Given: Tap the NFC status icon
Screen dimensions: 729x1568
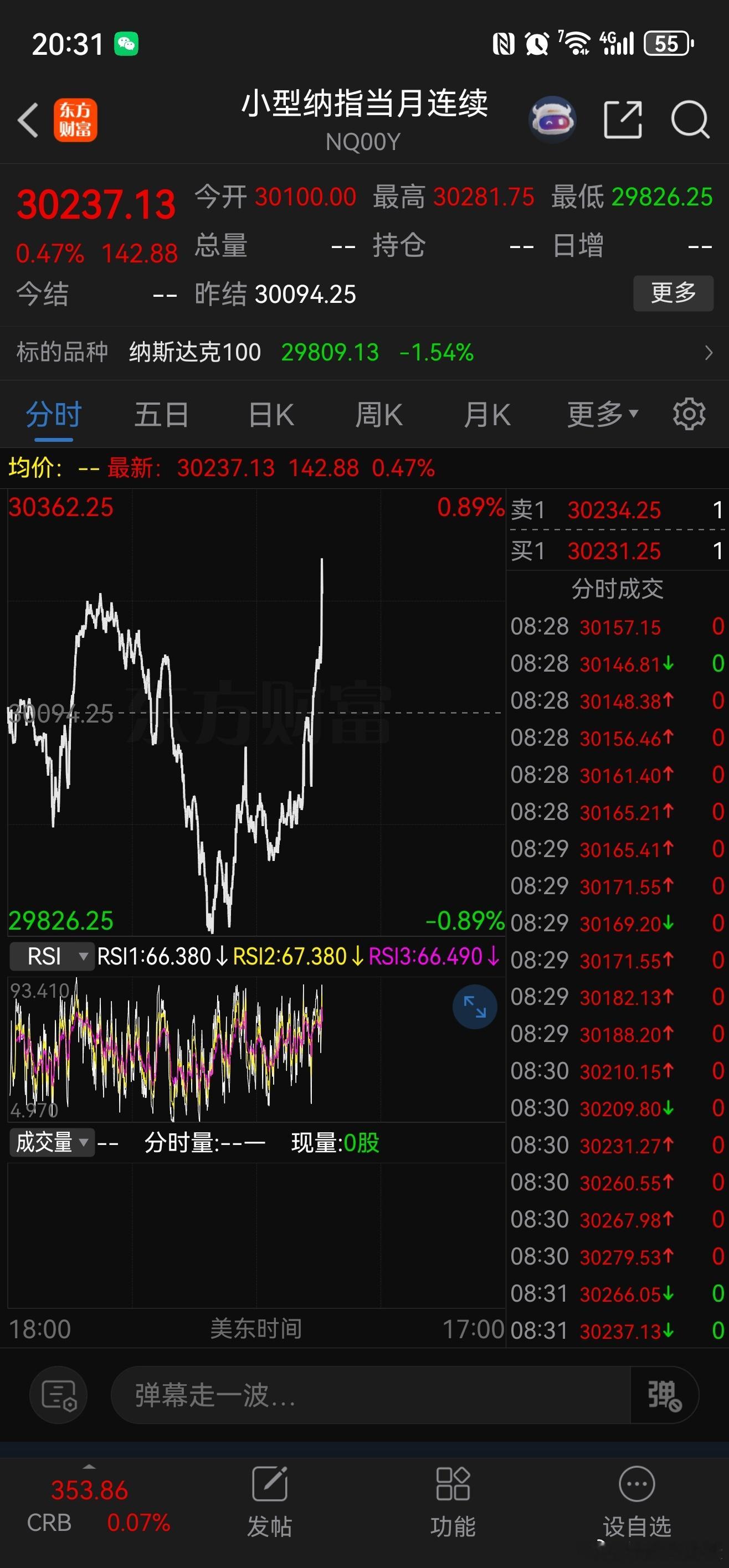Looking at the screenshot, I should coord(504,44).
